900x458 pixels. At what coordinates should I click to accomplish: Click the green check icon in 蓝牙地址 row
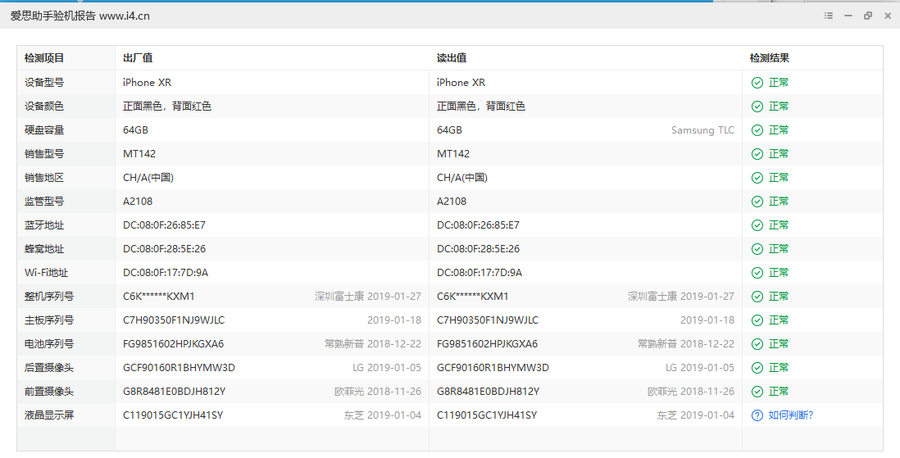coord(757,225)
